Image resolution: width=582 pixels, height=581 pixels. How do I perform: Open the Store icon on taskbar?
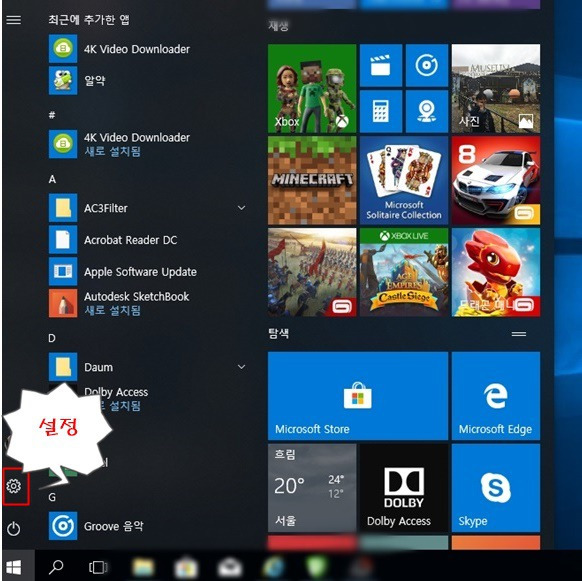point(186,567)
